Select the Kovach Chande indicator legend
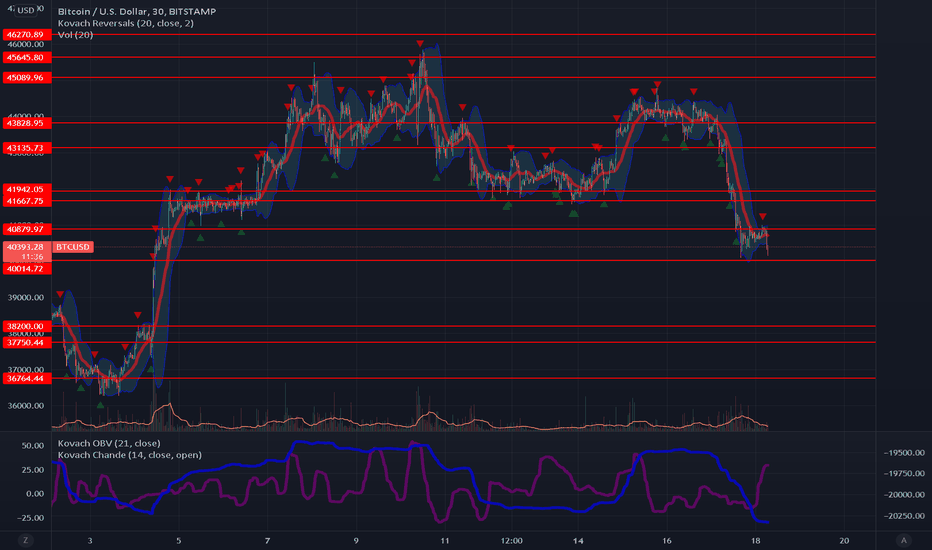The width and height of the screenshot is (932, 550). click(x=130, y=455)
